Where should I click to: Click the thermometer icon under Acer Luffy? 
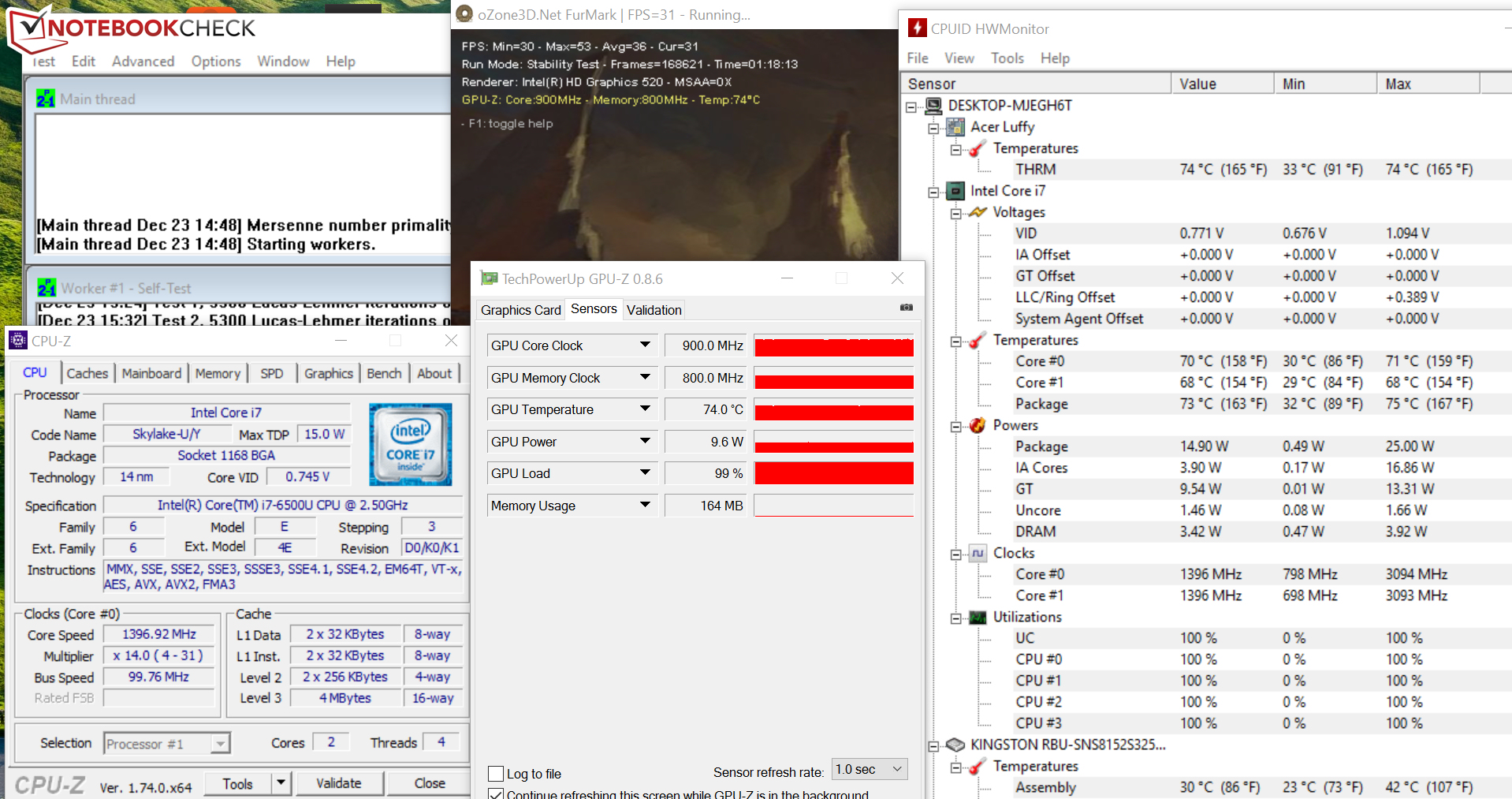(978, 148)
